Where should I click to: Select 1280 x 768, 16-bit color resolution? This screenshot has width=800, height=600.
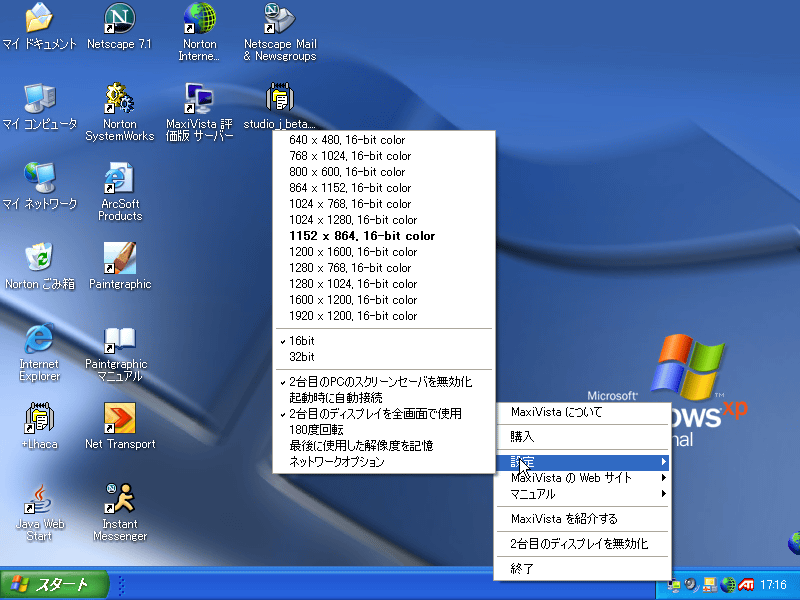tap(384, 268)
